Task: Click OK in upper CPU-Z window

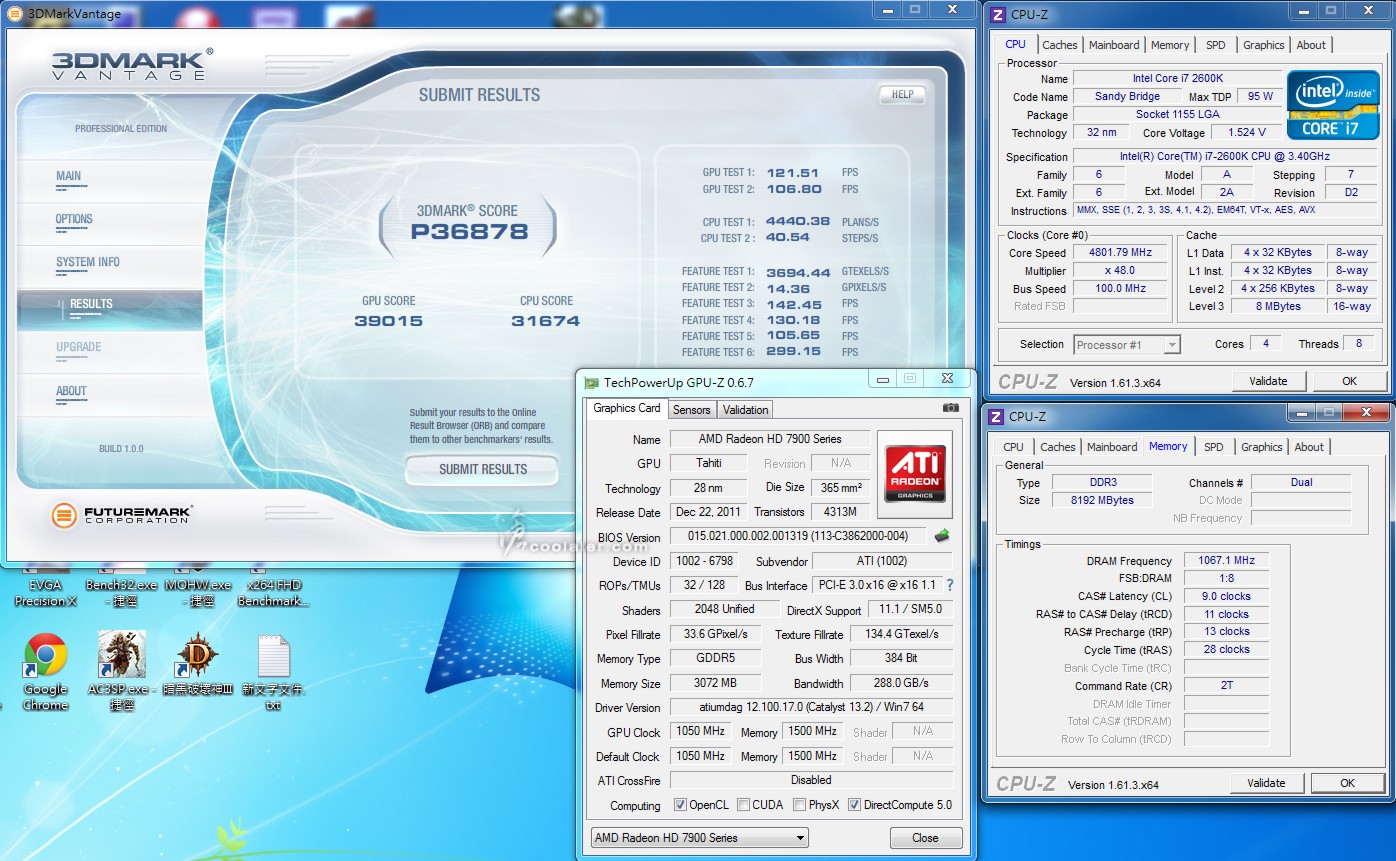Action: 1349,381
